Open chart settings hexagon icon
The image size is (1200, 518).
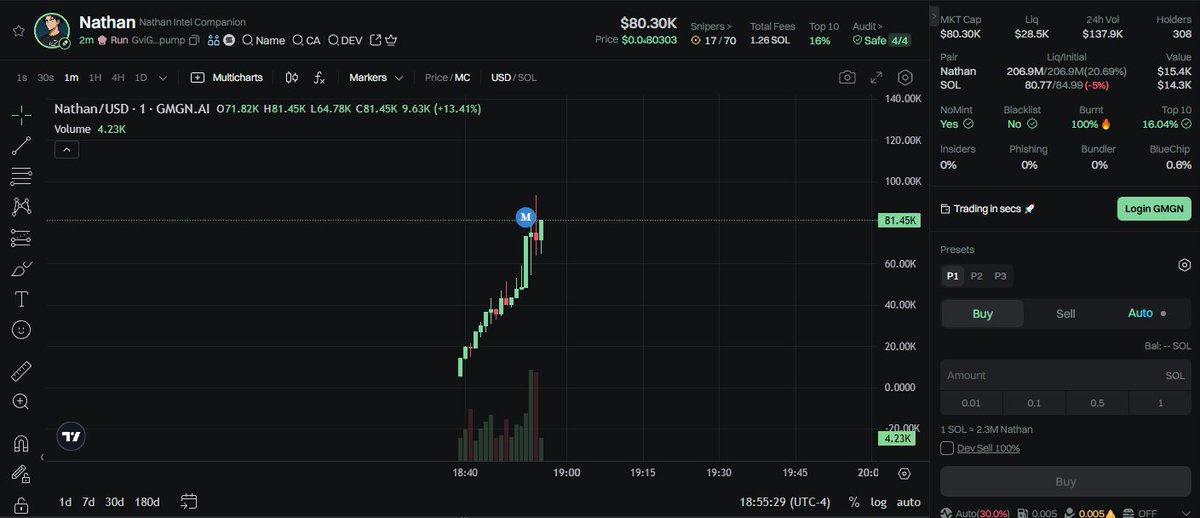click(905, 77)
